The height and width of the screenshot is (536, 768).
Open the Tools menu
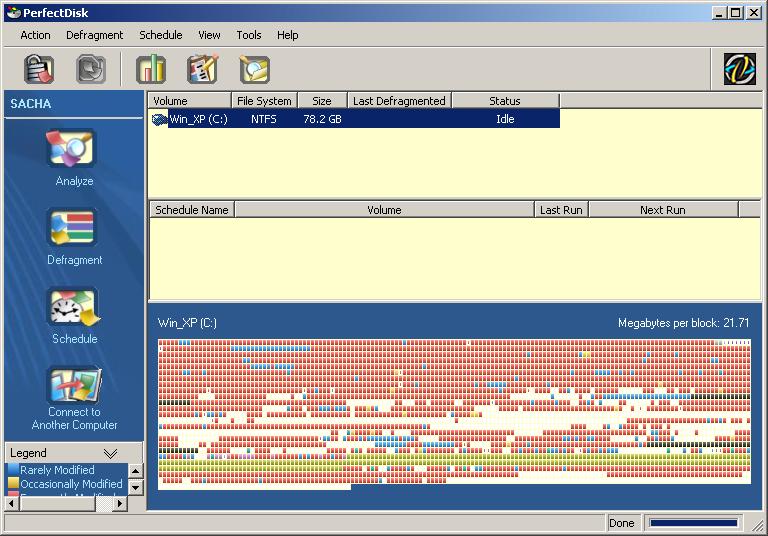249,35
